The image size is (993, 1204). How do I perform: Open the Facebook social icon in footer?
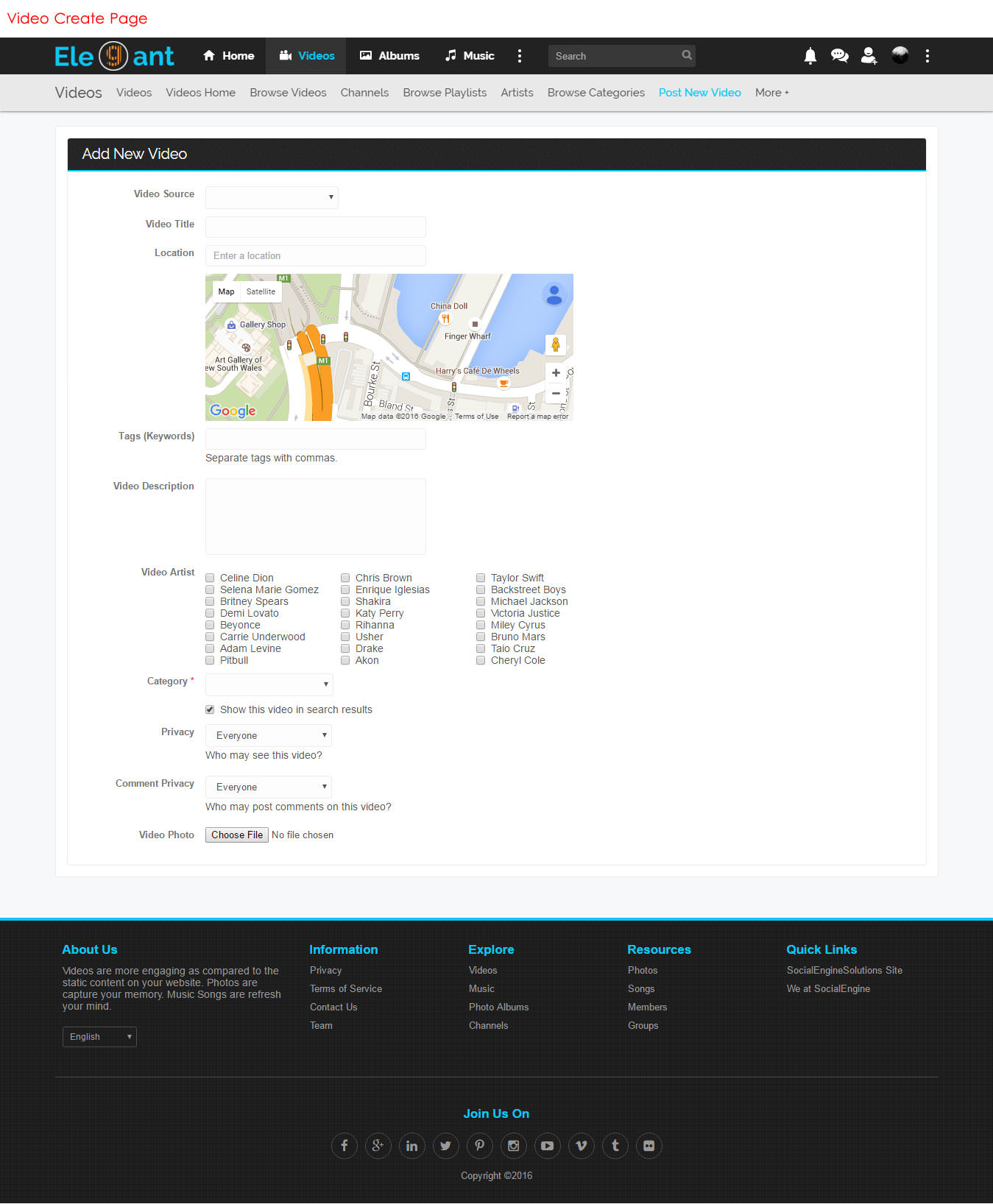(344, 1146)
